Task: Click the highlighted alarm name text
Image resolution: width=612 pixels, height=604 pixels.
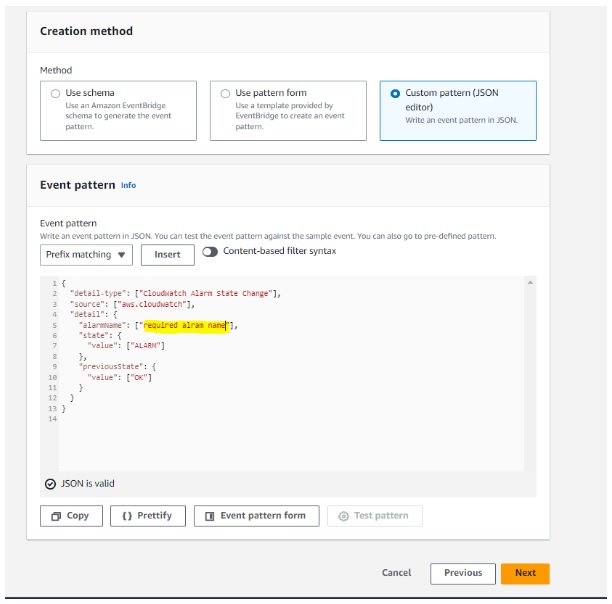Action: click(185, 325)
